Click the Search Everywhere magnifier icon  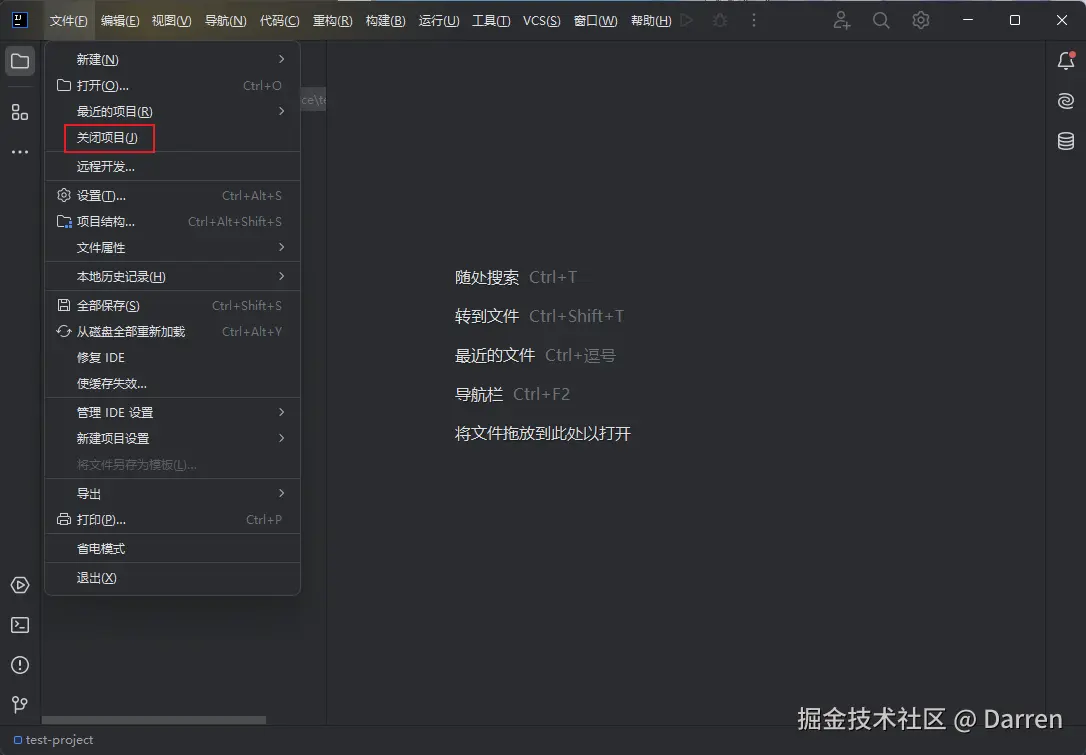click(x=881, y=20)
